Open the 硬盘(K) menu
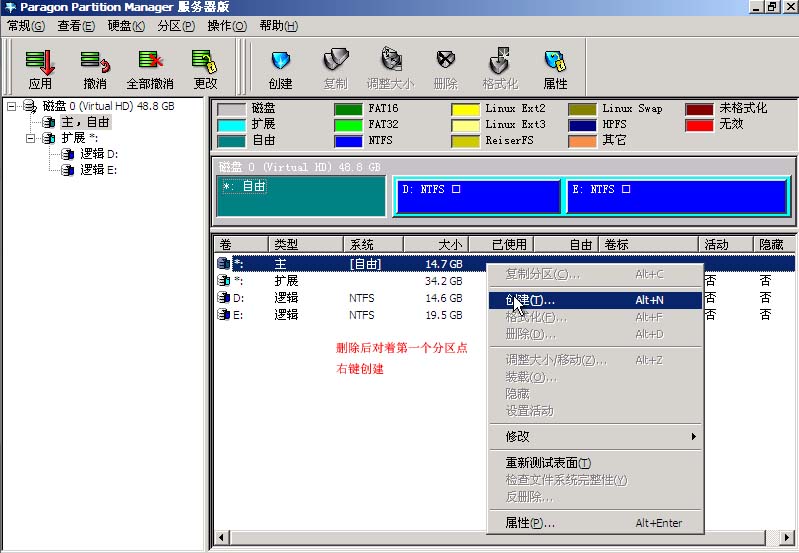The height and width of the screenshot is (553, 799). [x=126, y=26]
